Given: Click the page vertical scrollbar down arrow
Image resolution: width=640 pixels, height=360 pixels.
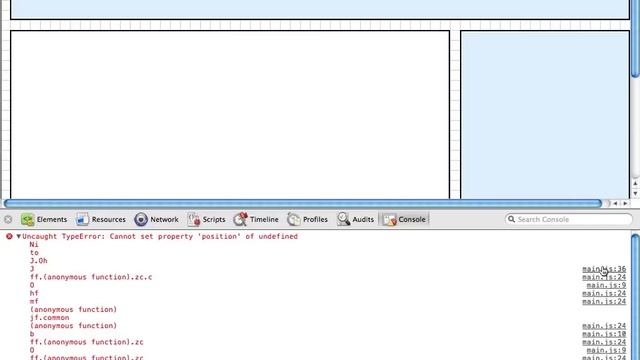Looking at the screenshot, I should tap(635, 193).
